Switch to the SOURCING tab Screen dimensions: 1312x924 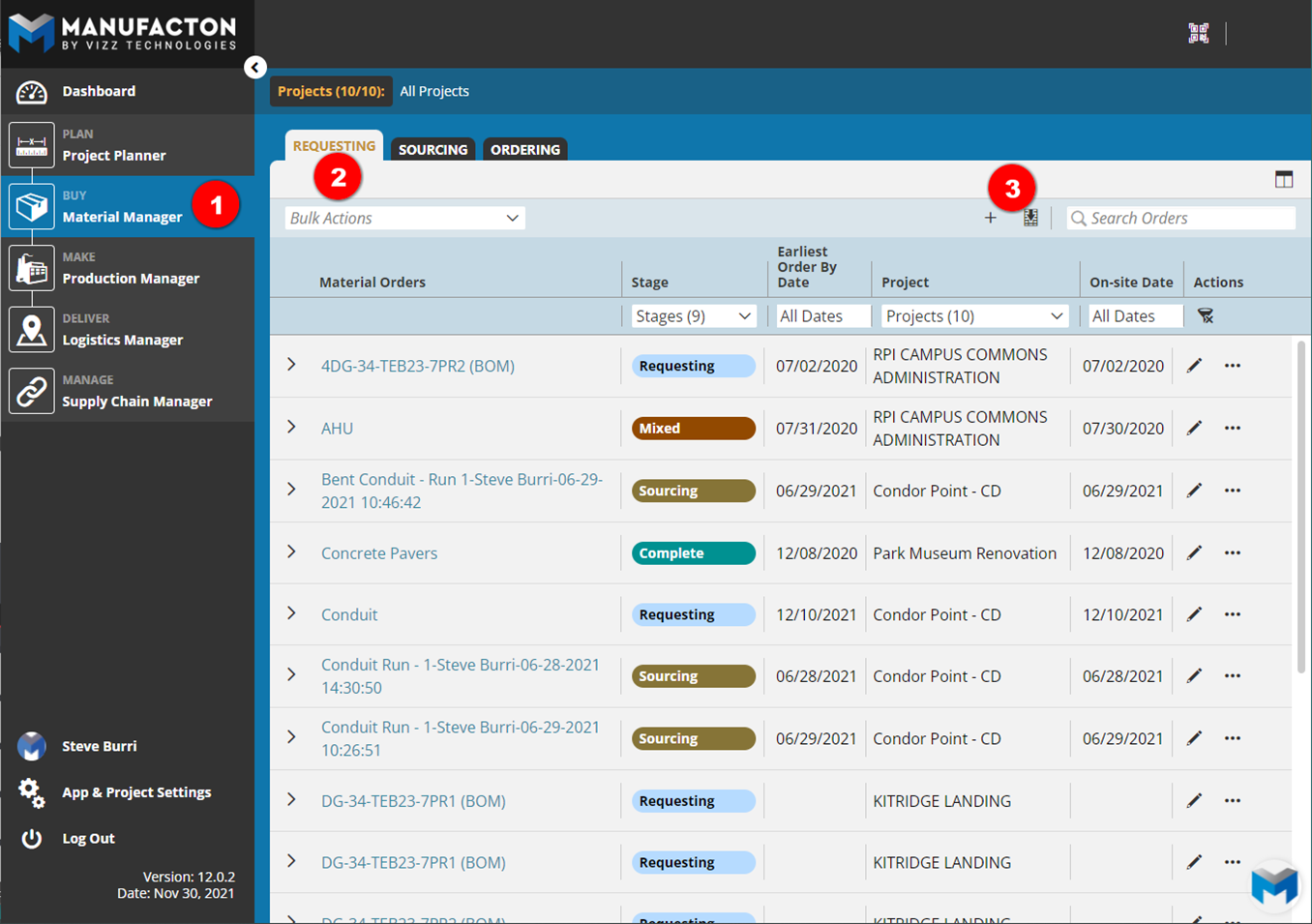[432, 150]
